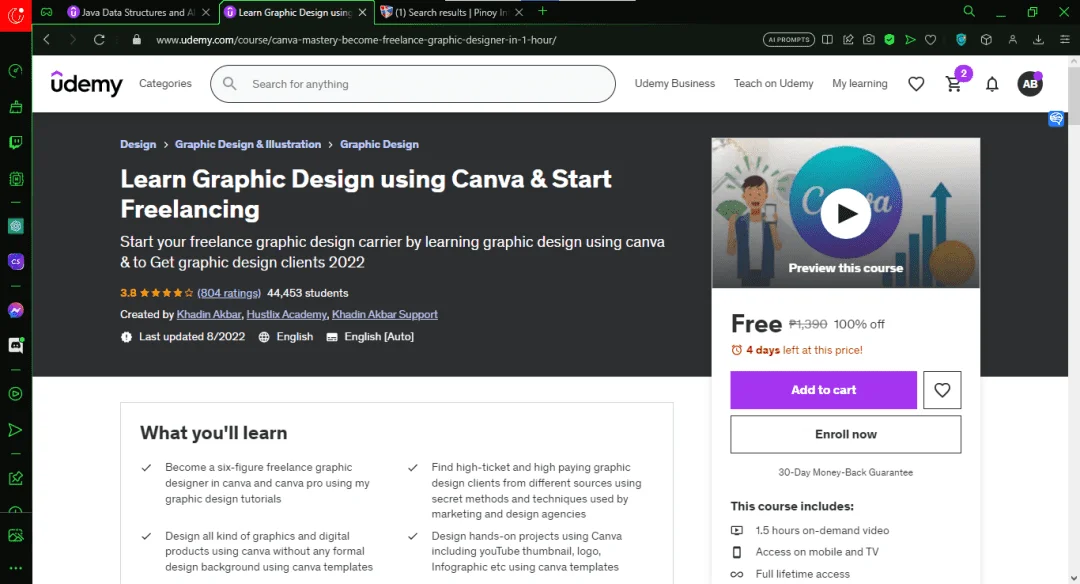The image size is (1080, 584).
Task: Click the site security padlock icon
Action: pyautogui.click(x=136, y=39)
